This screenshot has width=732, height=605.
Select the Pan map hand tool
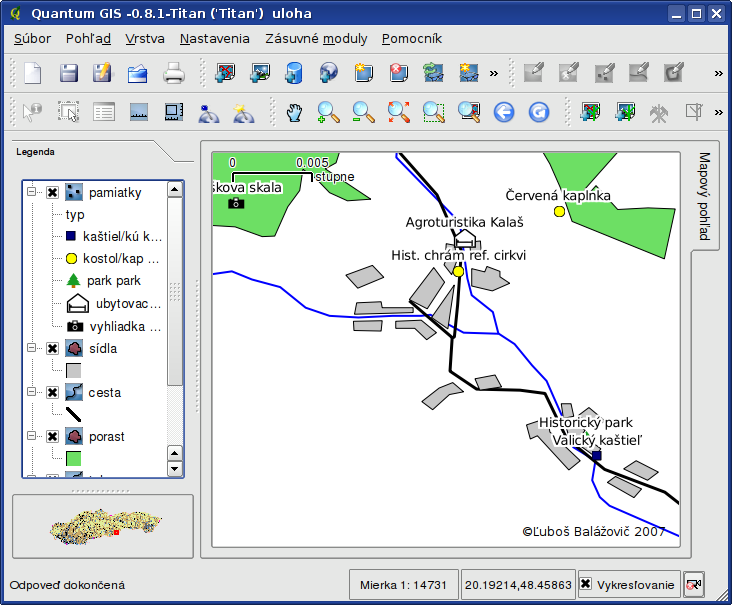click(x=293, y=112)
